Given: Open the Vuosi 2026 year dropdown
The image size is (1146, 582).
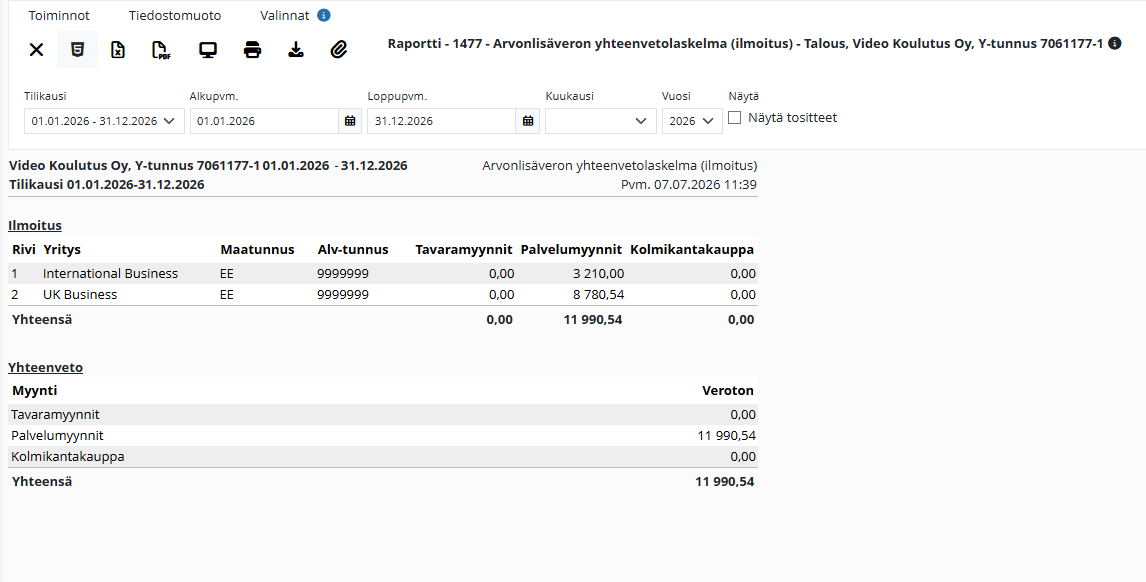Looking at the screenshot, I should (692, 121).
